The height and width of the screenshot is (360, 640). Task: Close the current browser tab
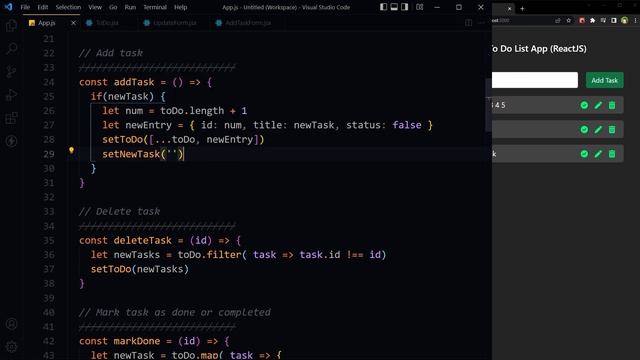[x=509, y=8]
